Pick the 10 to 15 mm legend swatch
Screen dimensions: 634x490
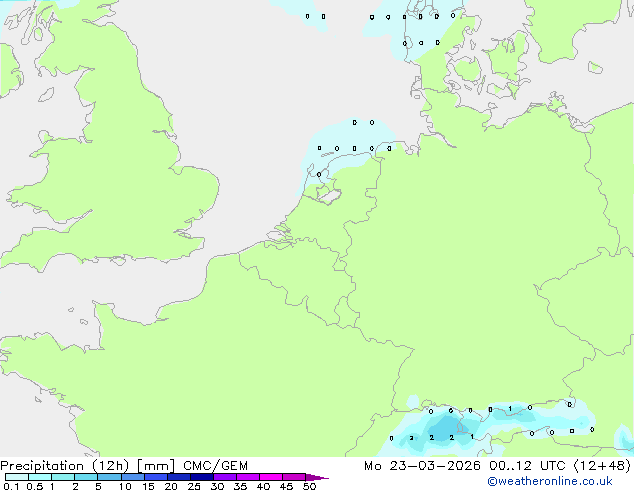click(133, 477)
